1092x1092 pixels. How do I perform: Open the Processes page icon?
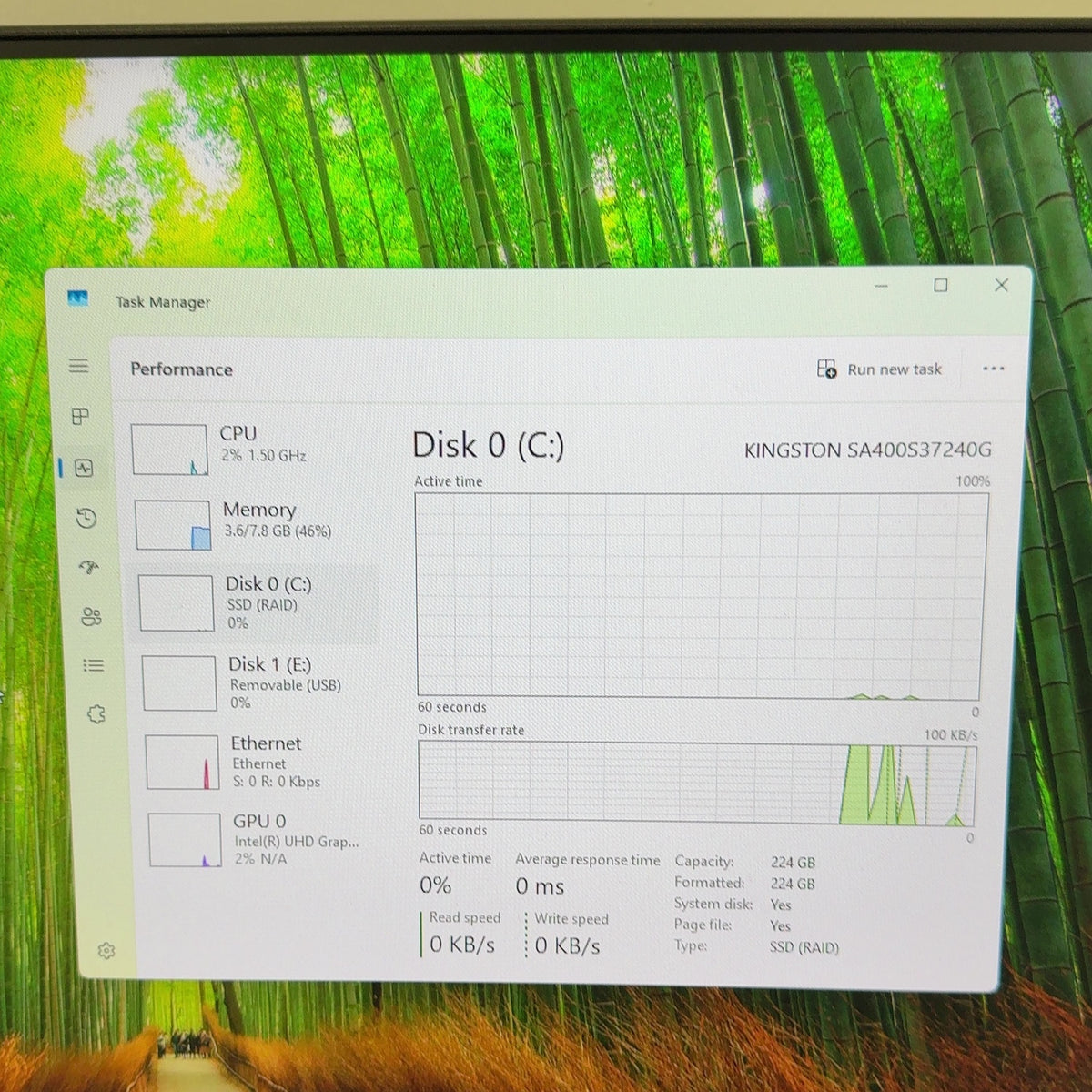tap(80, 416)
